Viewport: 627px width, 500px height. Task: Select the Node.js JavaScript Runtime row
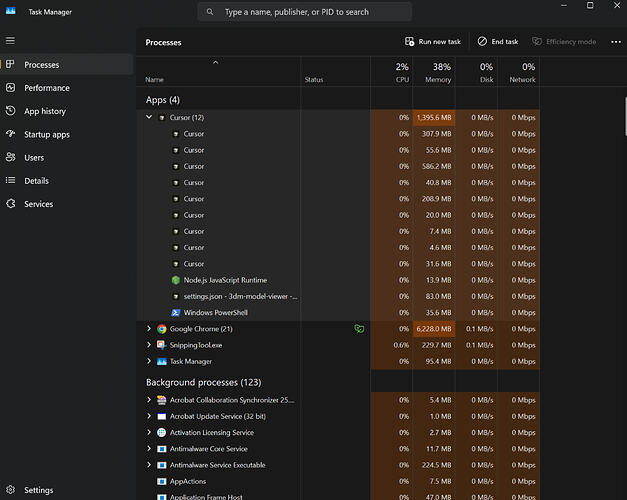(338, 280)
